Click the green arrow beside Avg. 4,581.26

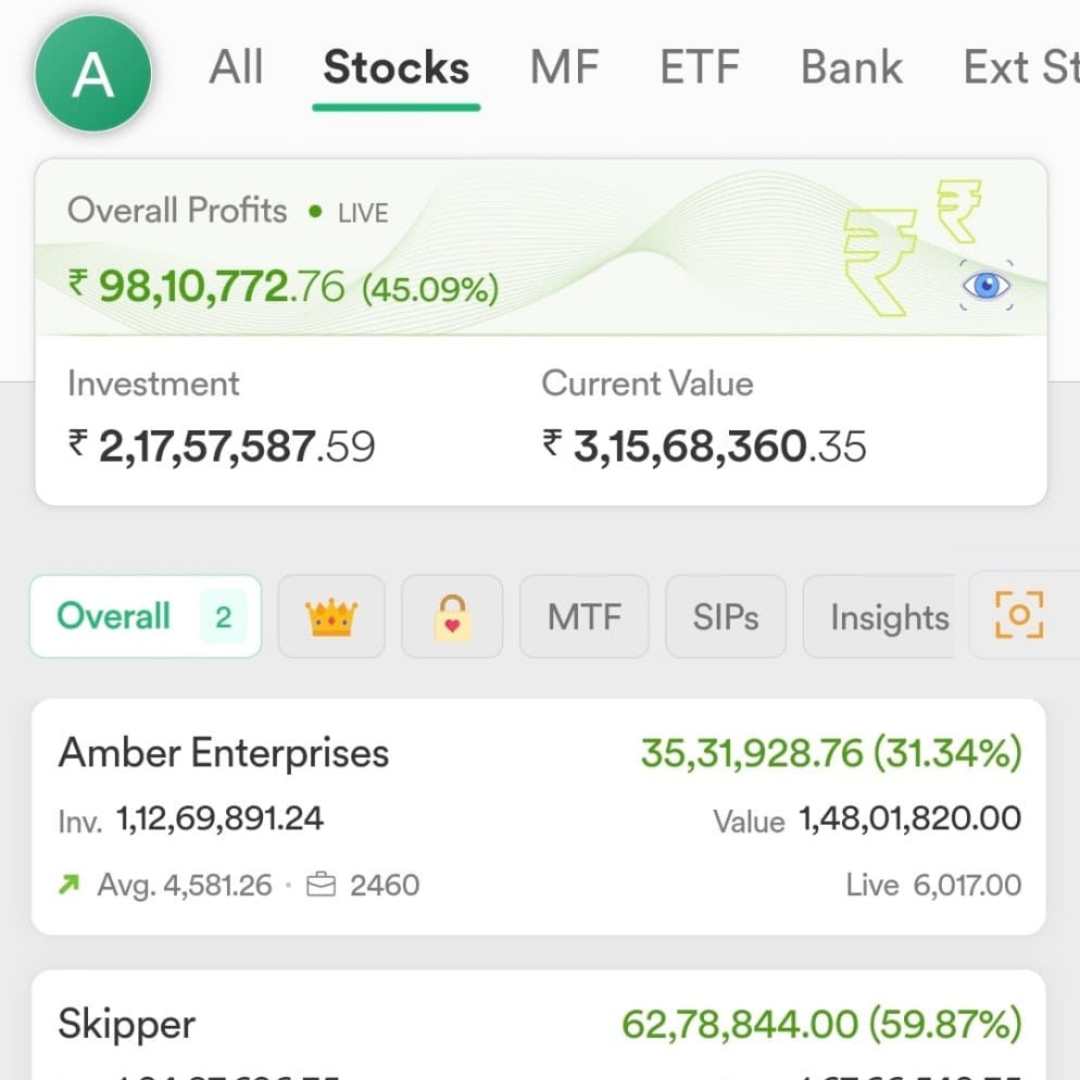pyautogui.click(x=69, y=884)
